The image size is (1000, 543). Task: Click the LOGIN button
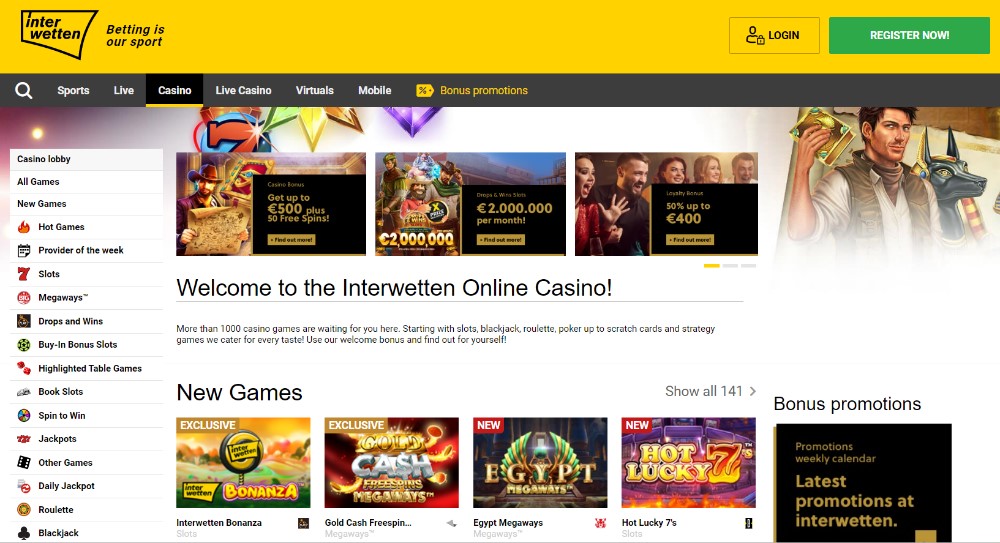coord(774,35)
